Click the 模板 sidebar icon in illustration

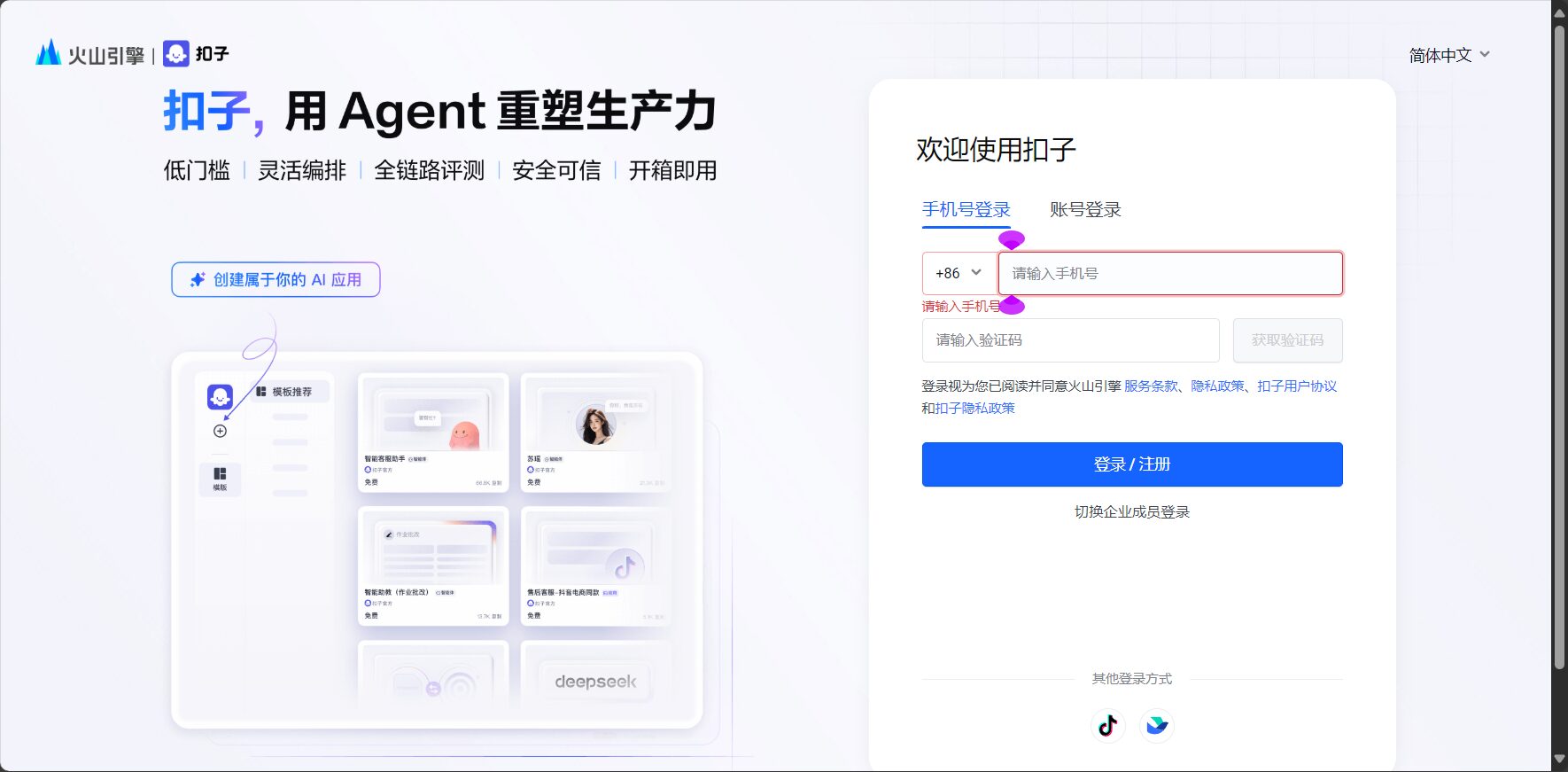220,479
